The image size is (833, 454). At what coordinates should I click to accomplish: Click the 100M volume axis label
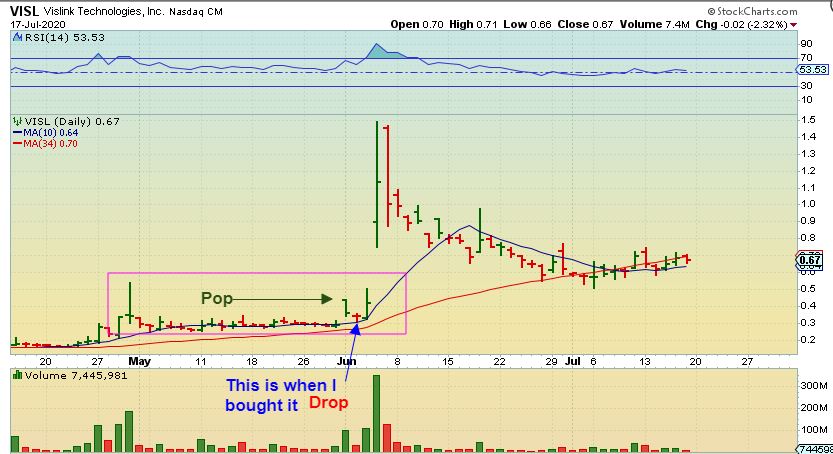click(x=814, y=430)
